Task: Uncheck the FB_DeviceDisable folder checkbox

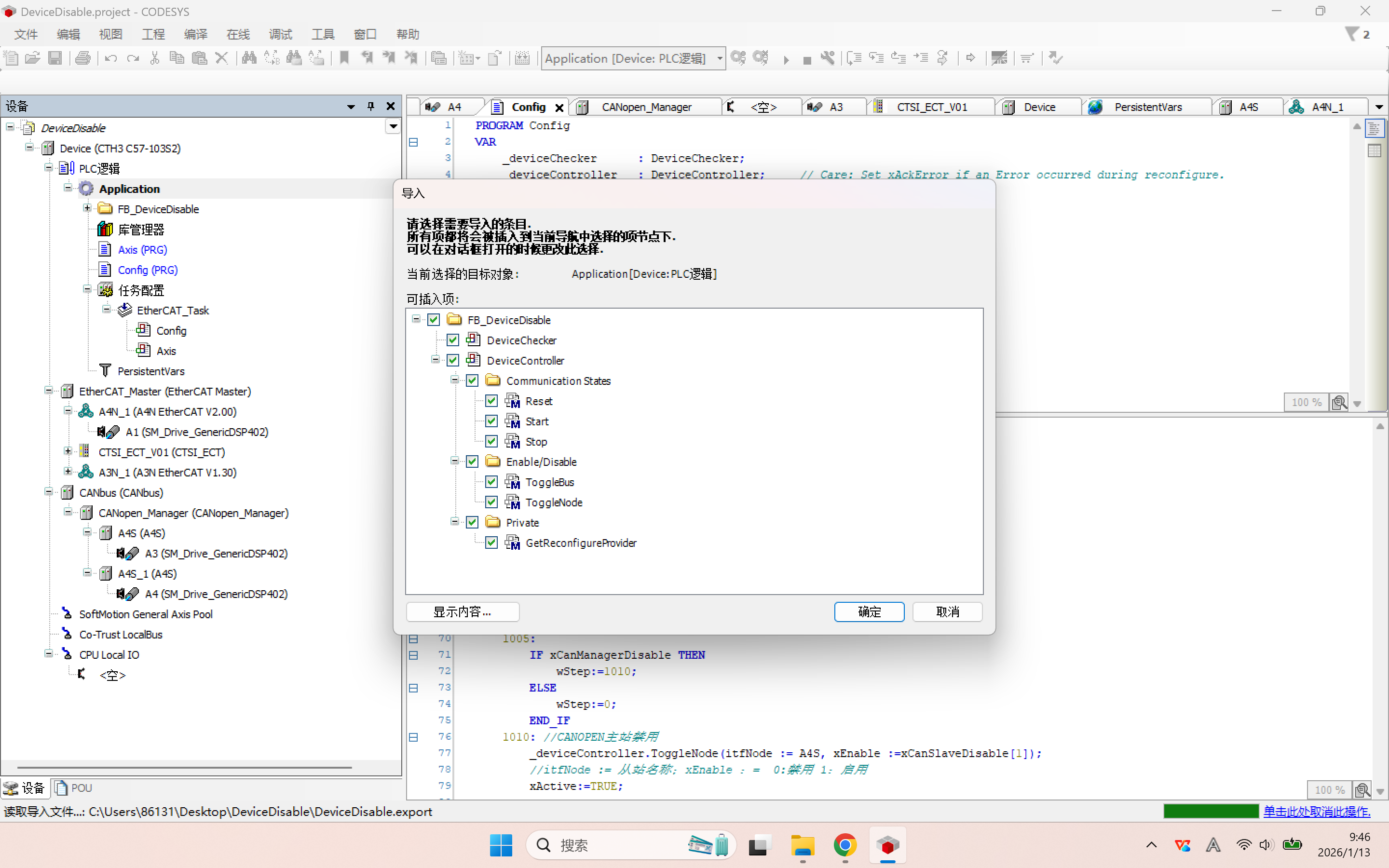Action: [x=434, y=320]
